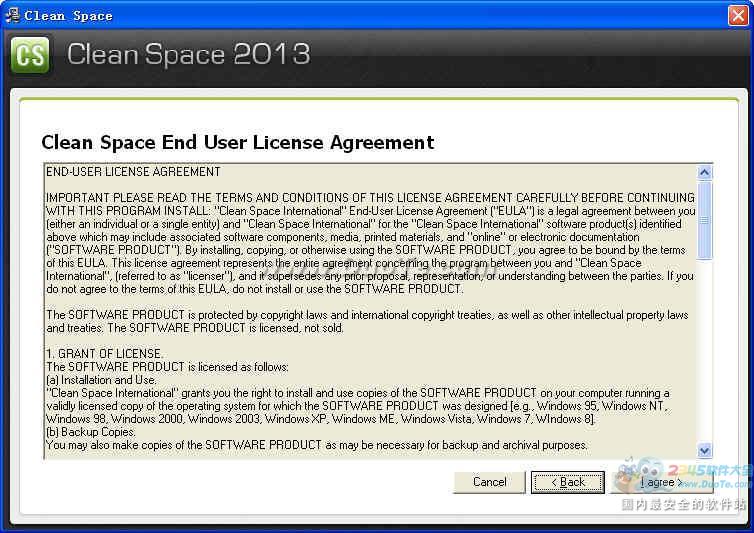Click the green CS logo icon
The width and height of the screenshot is (754, 533).
30,55
